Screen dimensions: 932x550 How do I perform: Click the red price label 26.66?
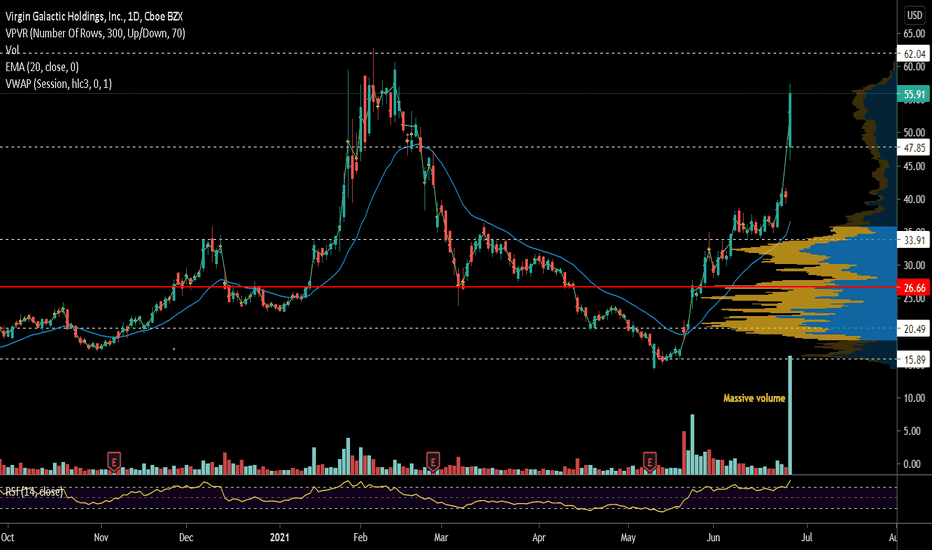pos(914,288)
